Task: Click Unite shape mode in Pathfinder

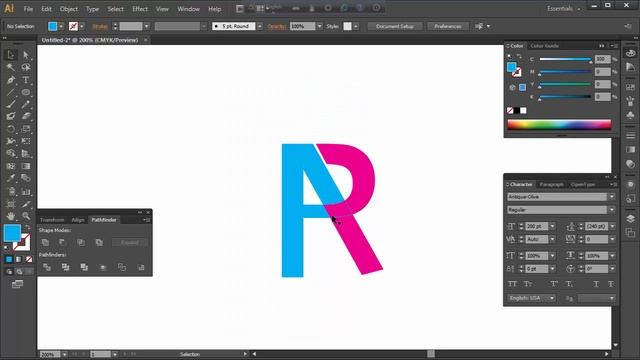Action: coord(45,242)
